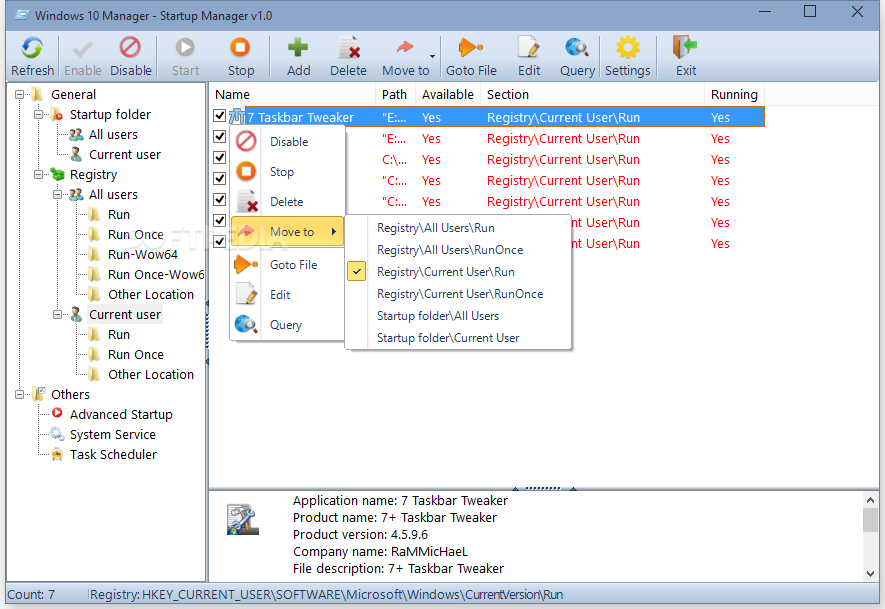
Task: Toggle the seventh list row checkbox
Action: click(x=220, y=241)
